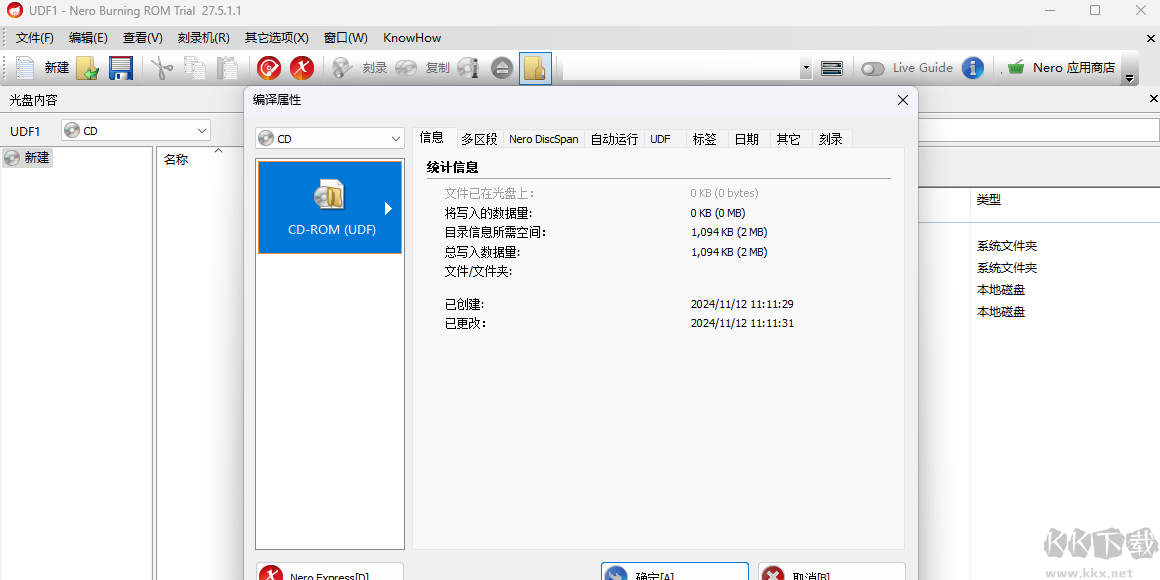The width and height of the screenshot is (1160, 580).
Task: Save the compilation with the floppy disk icon
Action: click(x=121, y=68)
